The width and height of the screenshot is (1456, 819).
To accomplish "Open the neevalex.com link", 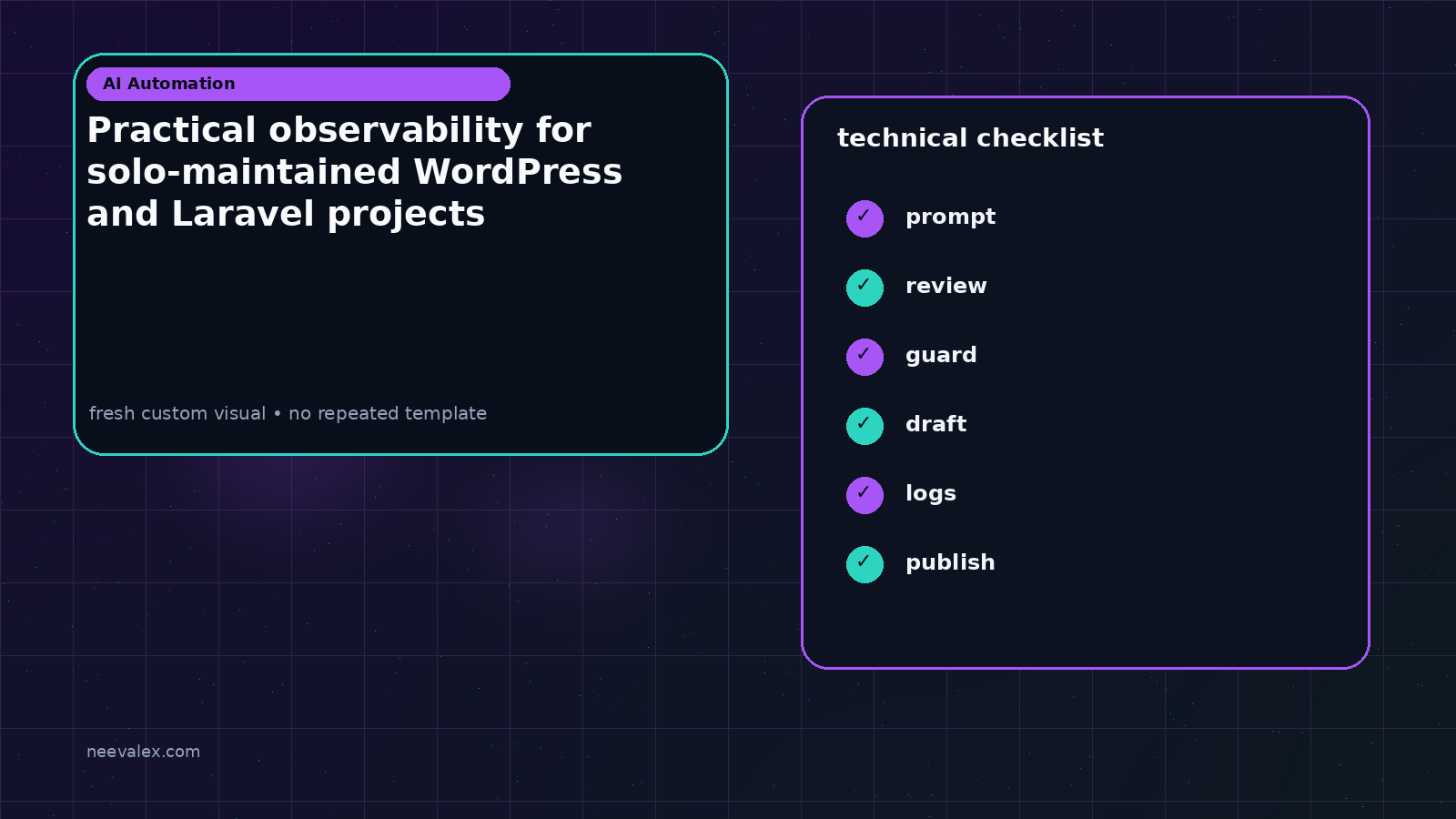I will 143,752.
